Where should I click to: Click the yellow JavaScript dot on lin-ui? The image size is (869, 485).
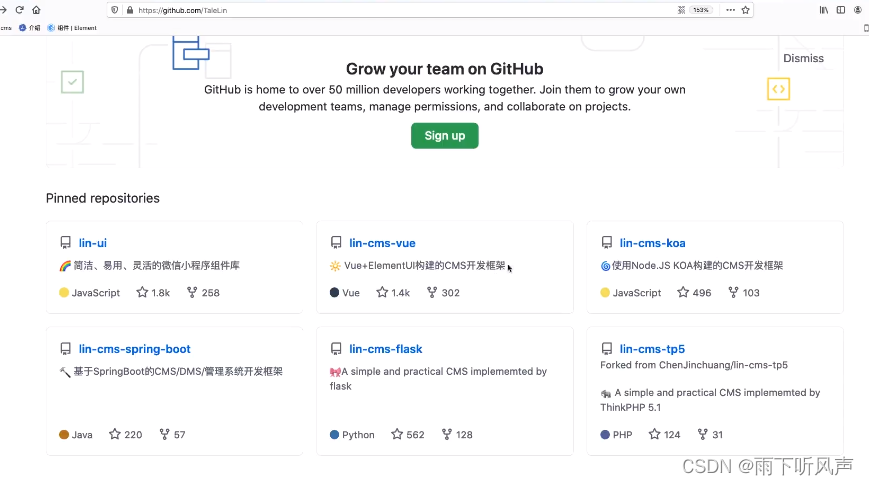pyautogui.click(x=64, y=293)
